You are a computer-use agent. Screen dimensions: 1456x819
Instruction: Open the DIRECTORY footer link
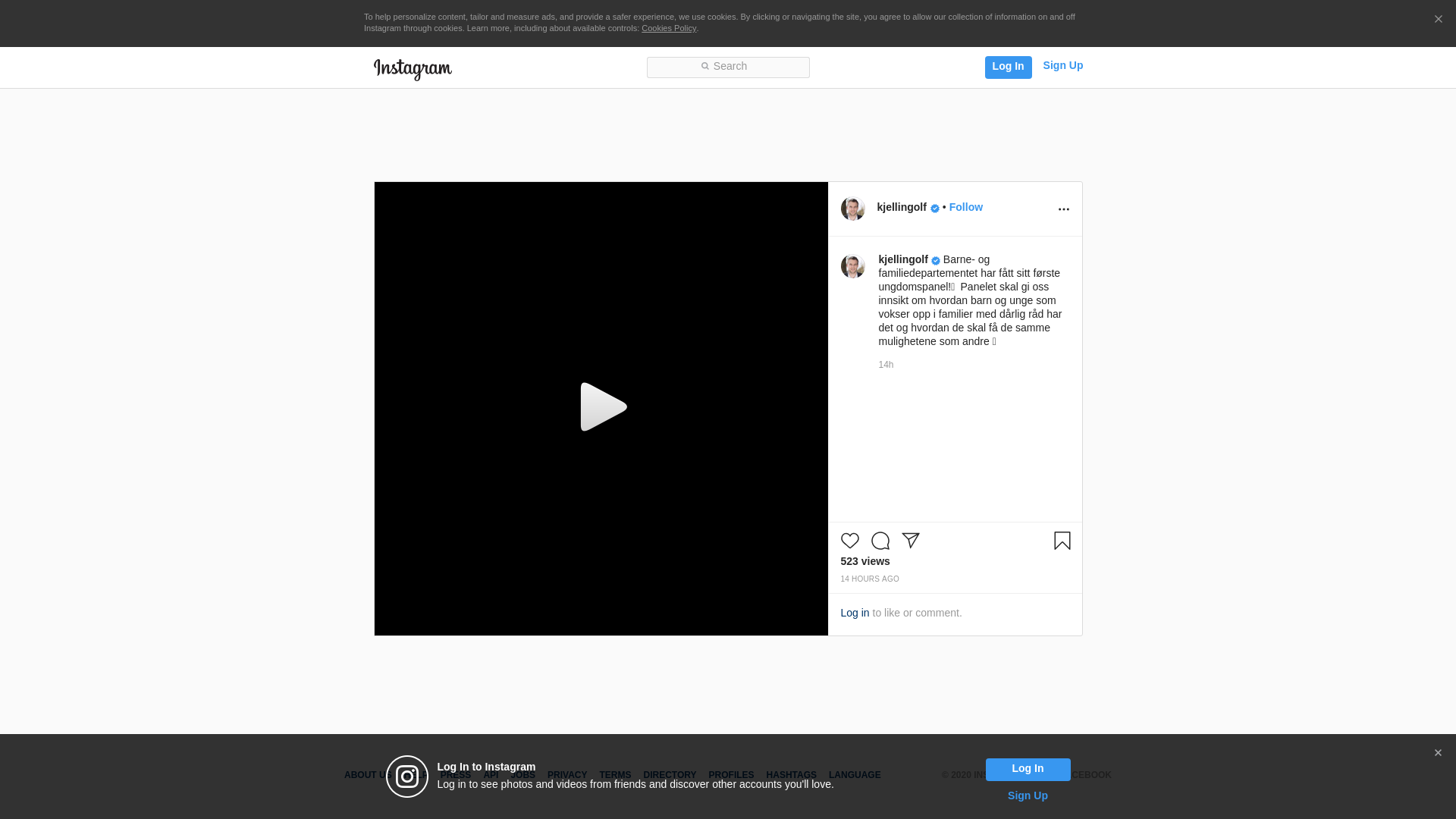tap(670, 775)
